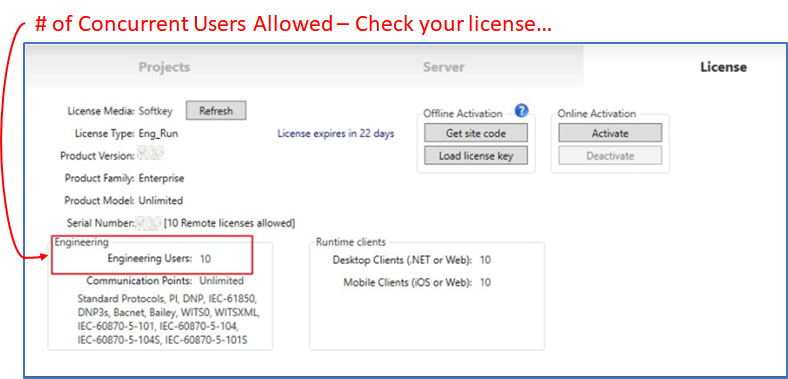788x379 pixels.
Task: Click the Softkey license media value
Action: (155, 111)
